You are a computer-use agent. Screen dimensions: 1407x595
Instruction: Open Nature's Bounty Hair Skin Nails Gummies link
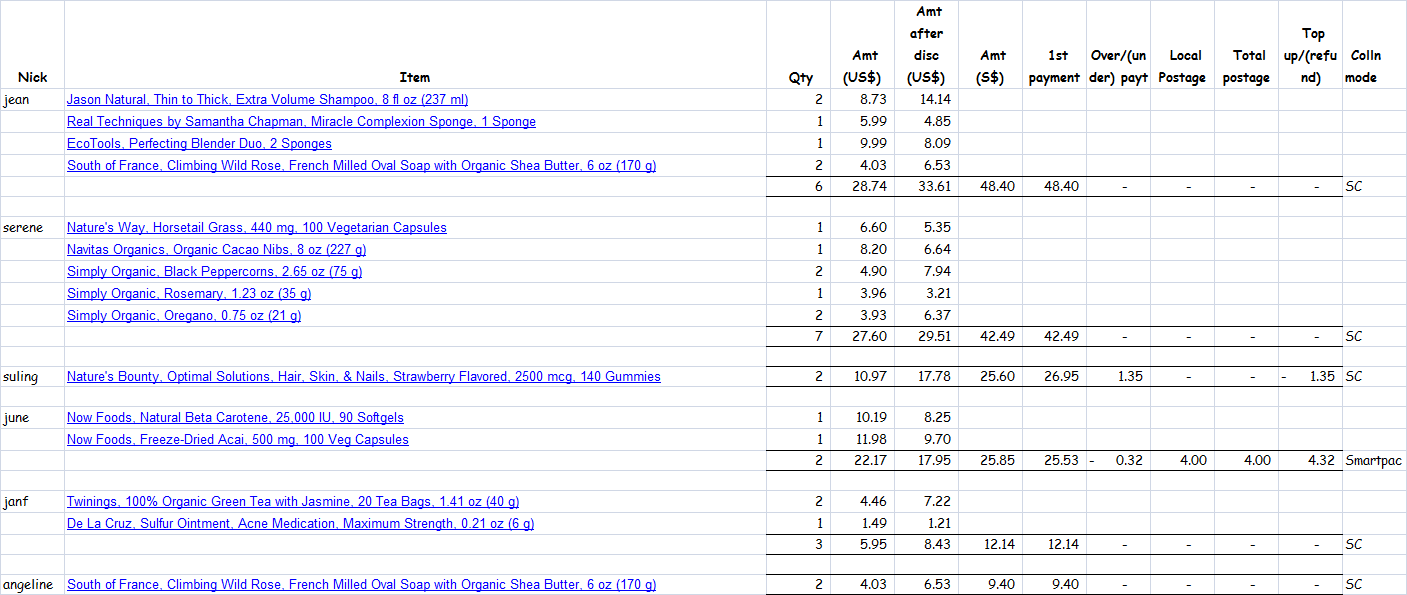pos(364,377)
